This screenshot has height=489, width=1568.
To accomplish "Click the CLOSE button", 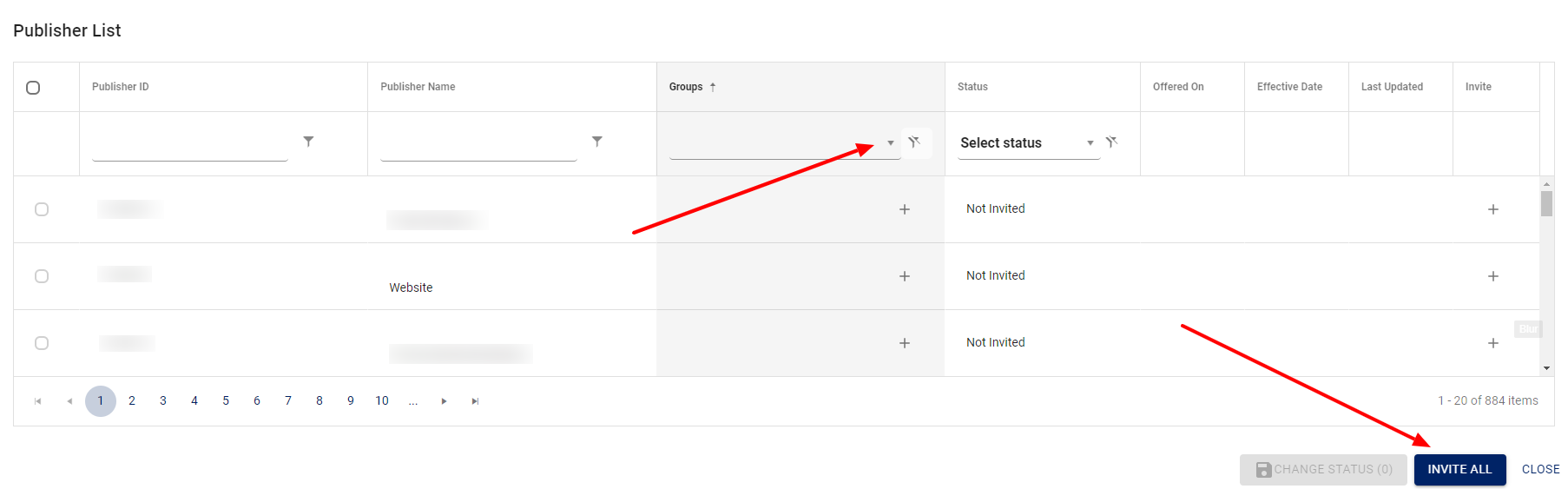I will [1540, 470].
